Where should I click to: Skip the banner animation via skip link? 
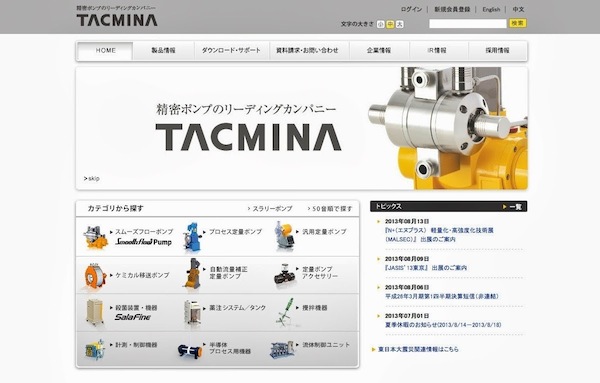point(92,179)
